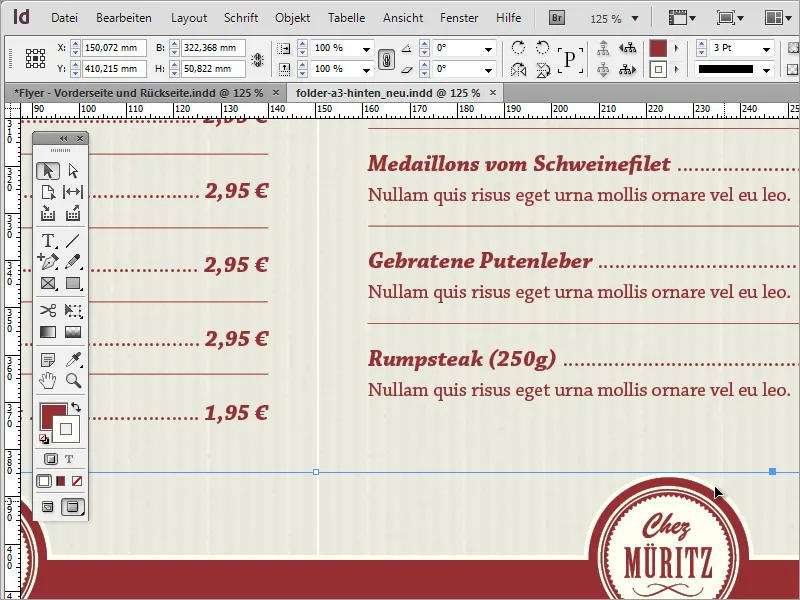Image resolution: width=800 pixels, height=600 pixels.
Task: Select the Rectangle tool
Action: 73,283
